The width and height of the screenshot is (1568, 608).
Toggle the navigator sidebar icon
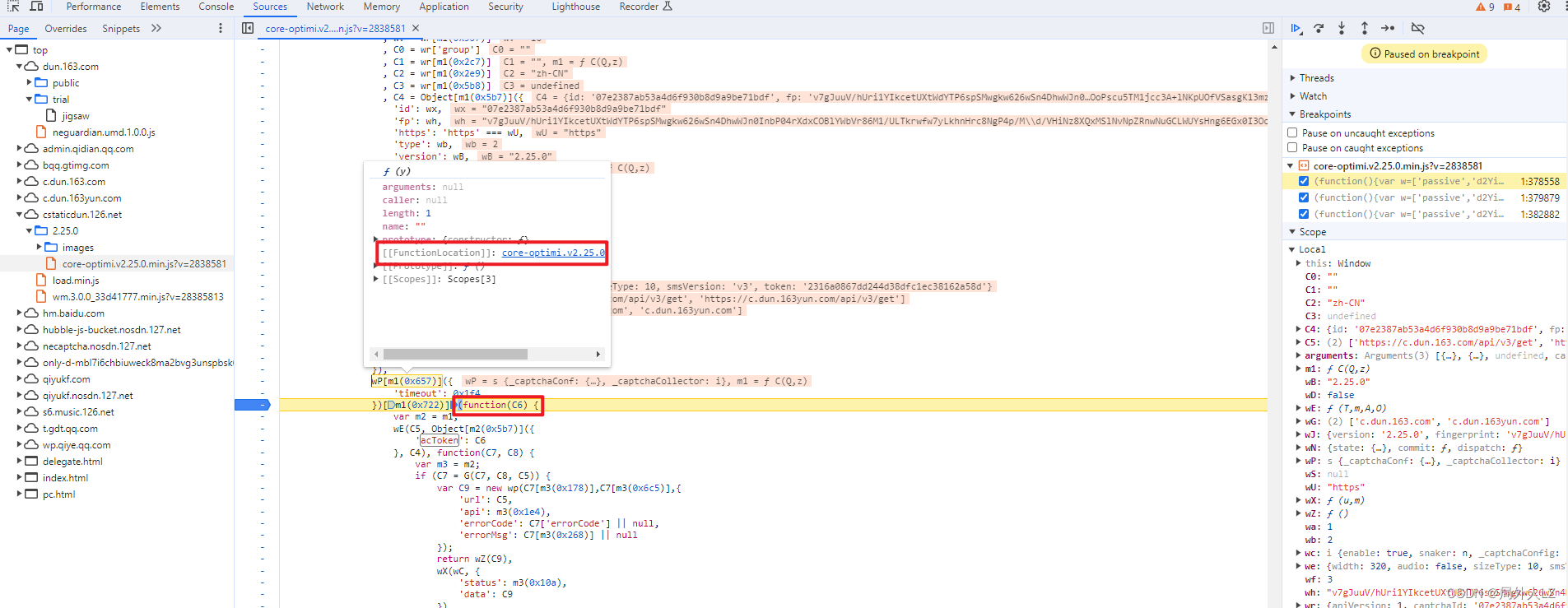pos(248,28)
